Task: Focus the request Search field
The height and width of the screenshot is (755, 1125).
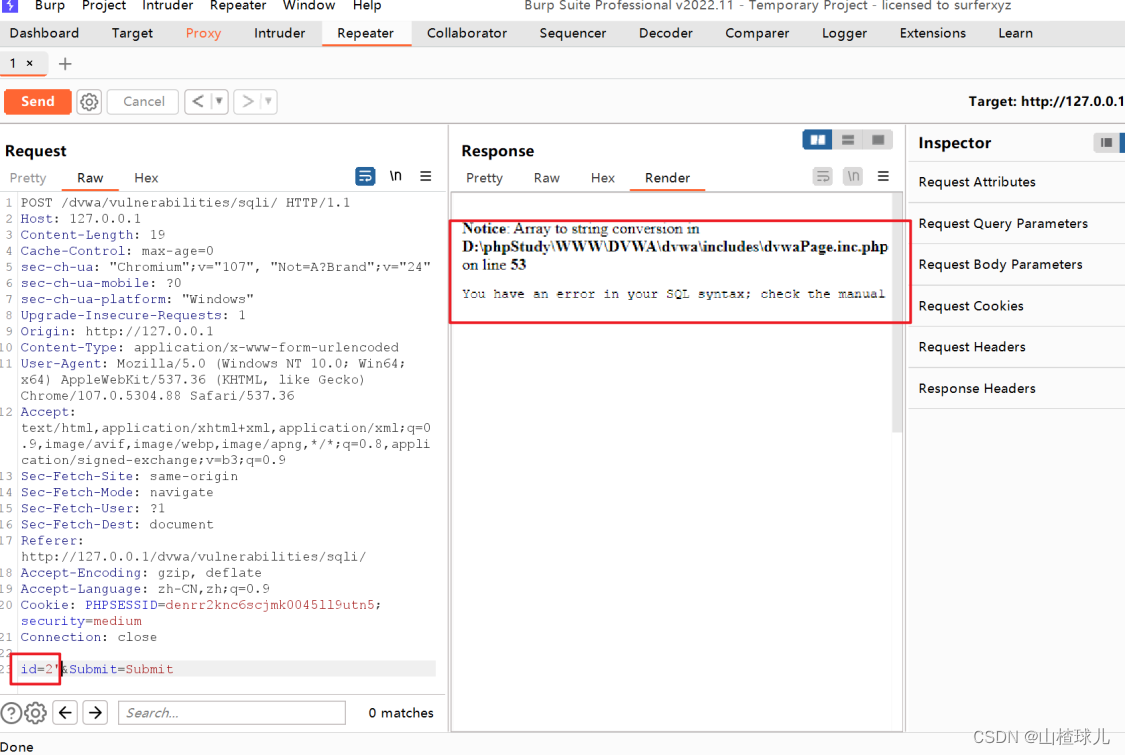Action: 232,713
